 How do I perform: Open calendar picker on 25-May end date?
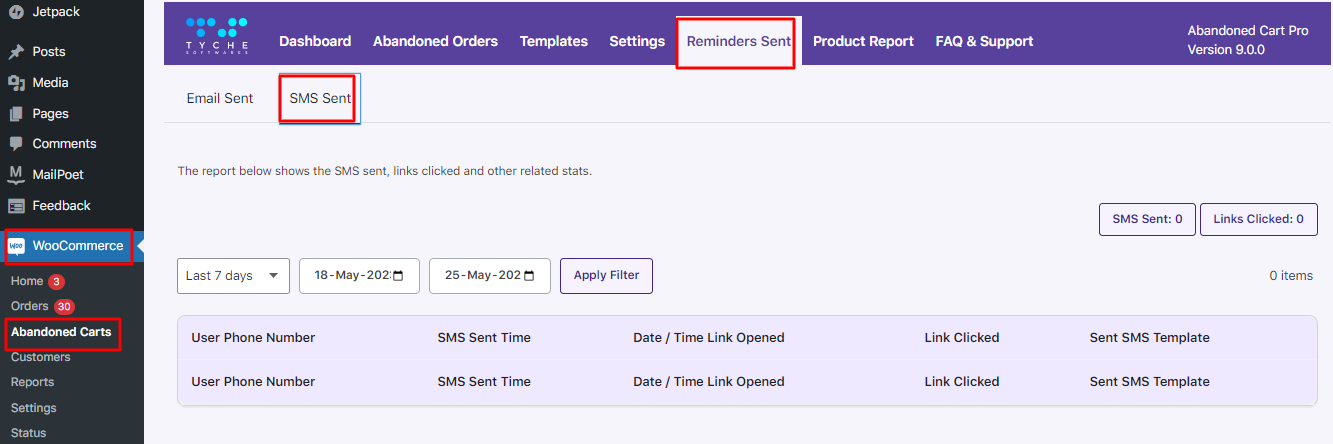point(529,276)
